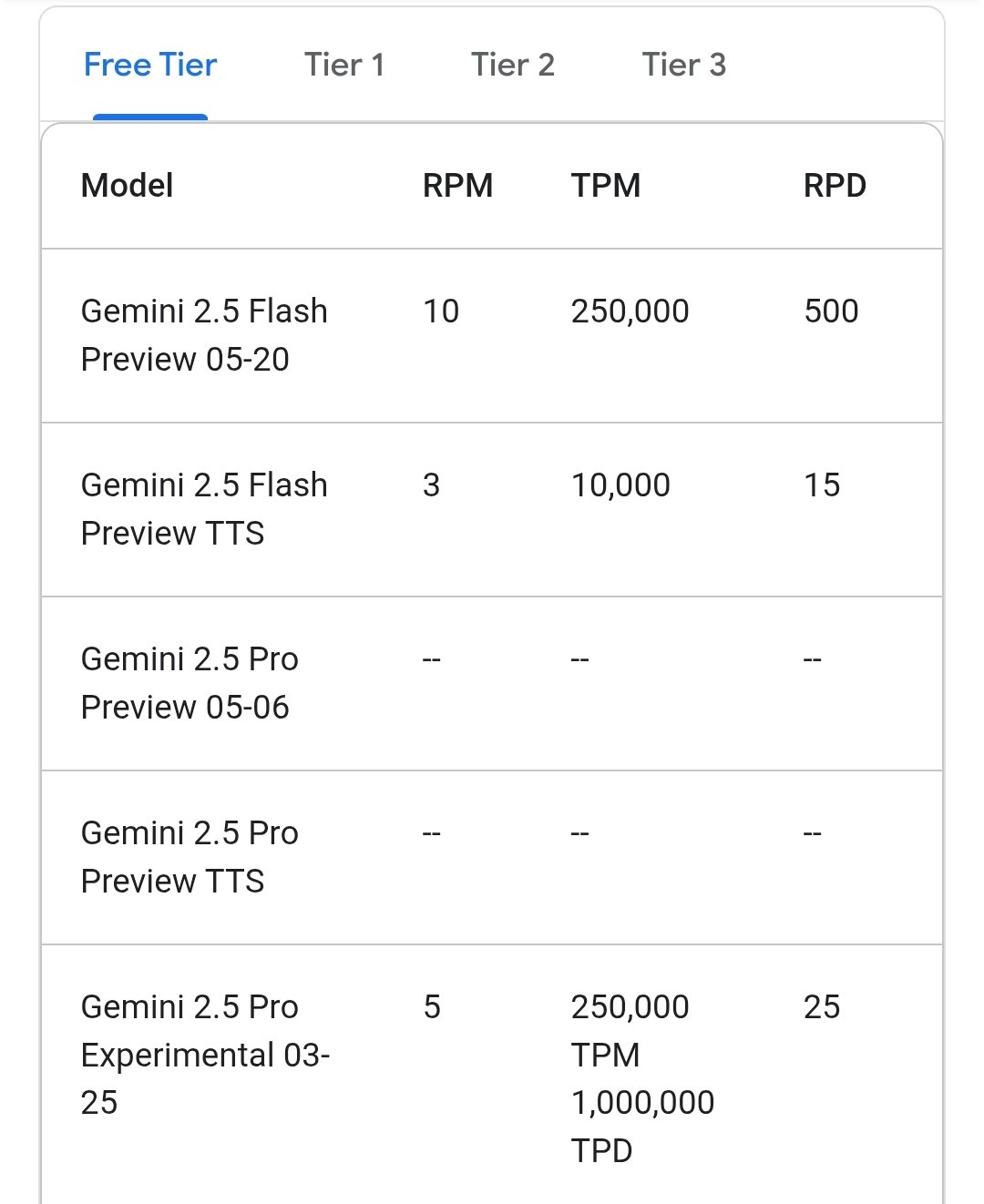This screenshot has width=984, height=1204.
Task: Click RPM value 3 for Flash TTS
Action: pyautogui.click(x=432, y=485)
